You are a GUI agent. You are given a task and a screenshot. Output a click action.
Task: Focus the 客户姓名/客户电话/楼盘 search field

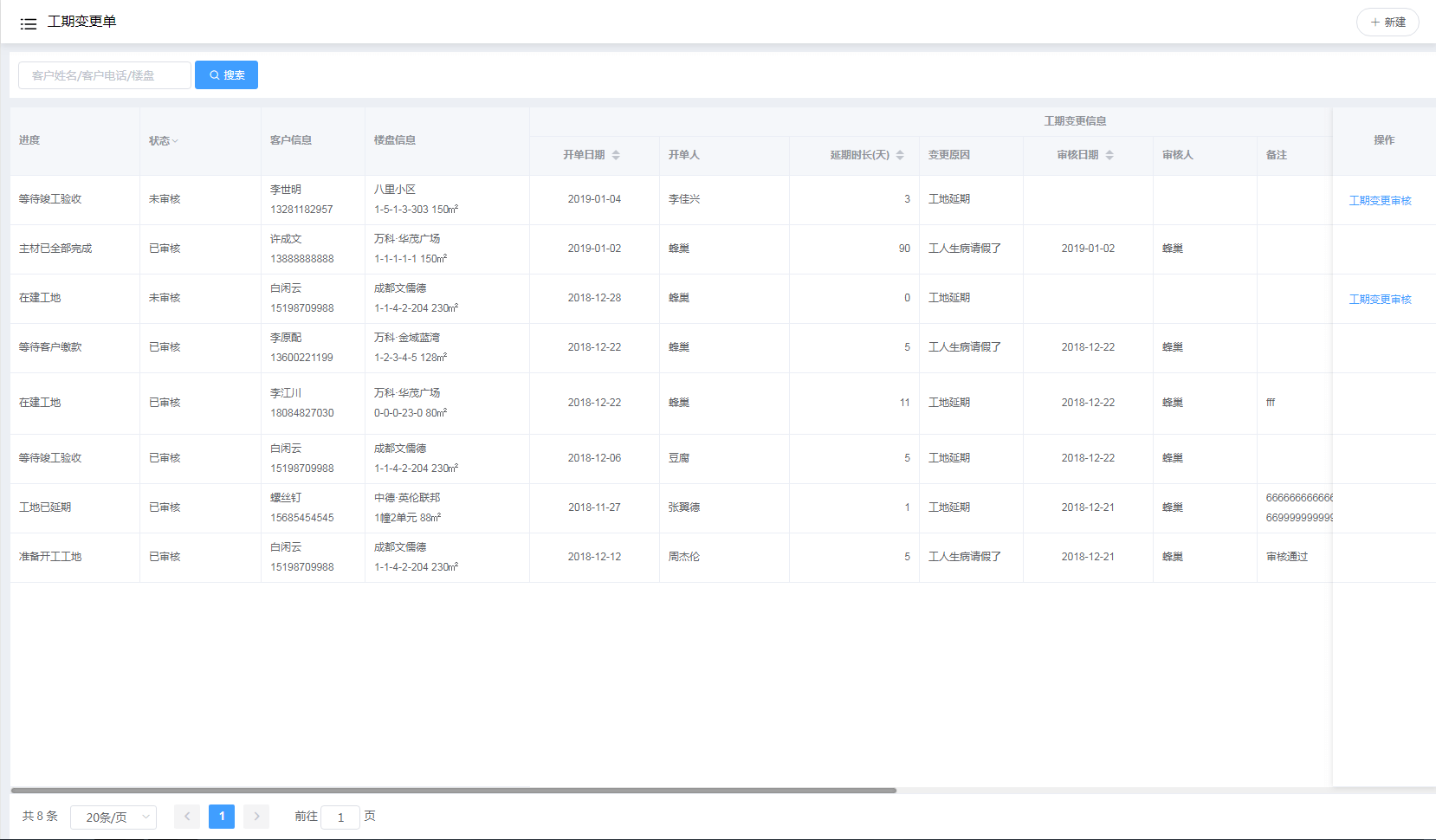click(105, 75)
